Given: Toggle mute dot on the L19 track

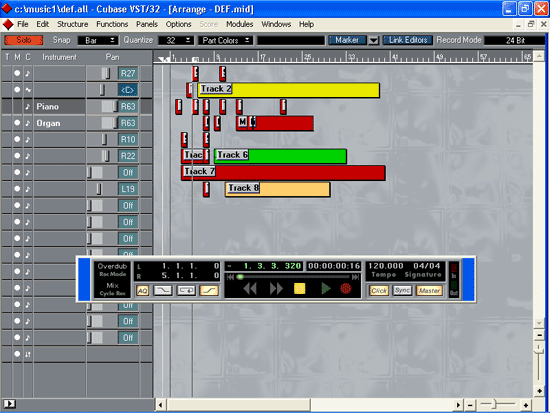Looking at the screenshot, I should (17, 189).
